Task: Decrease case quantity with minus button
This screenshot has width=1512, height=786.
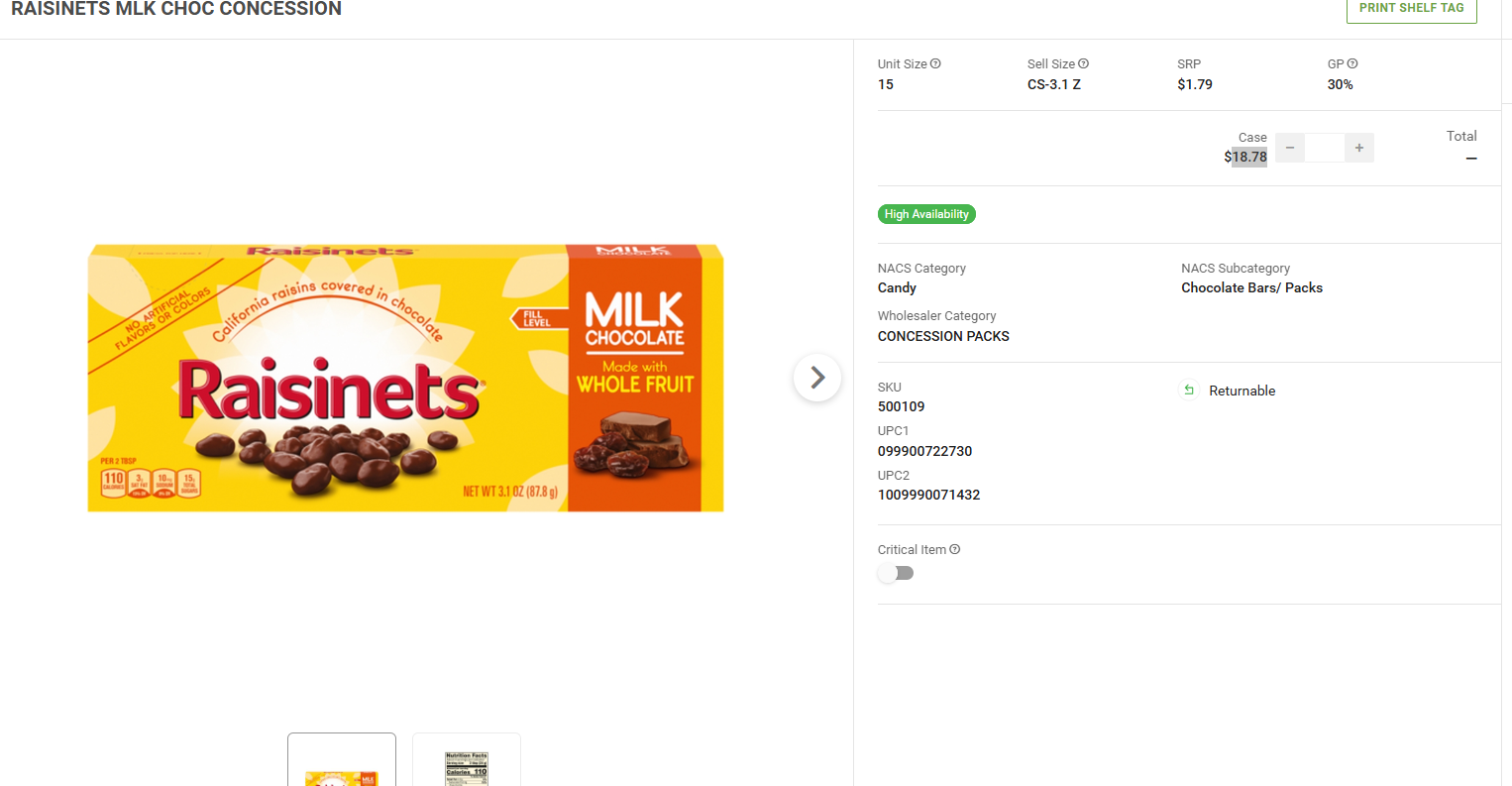Action: pyautogui.click(x=1290, y=148)
